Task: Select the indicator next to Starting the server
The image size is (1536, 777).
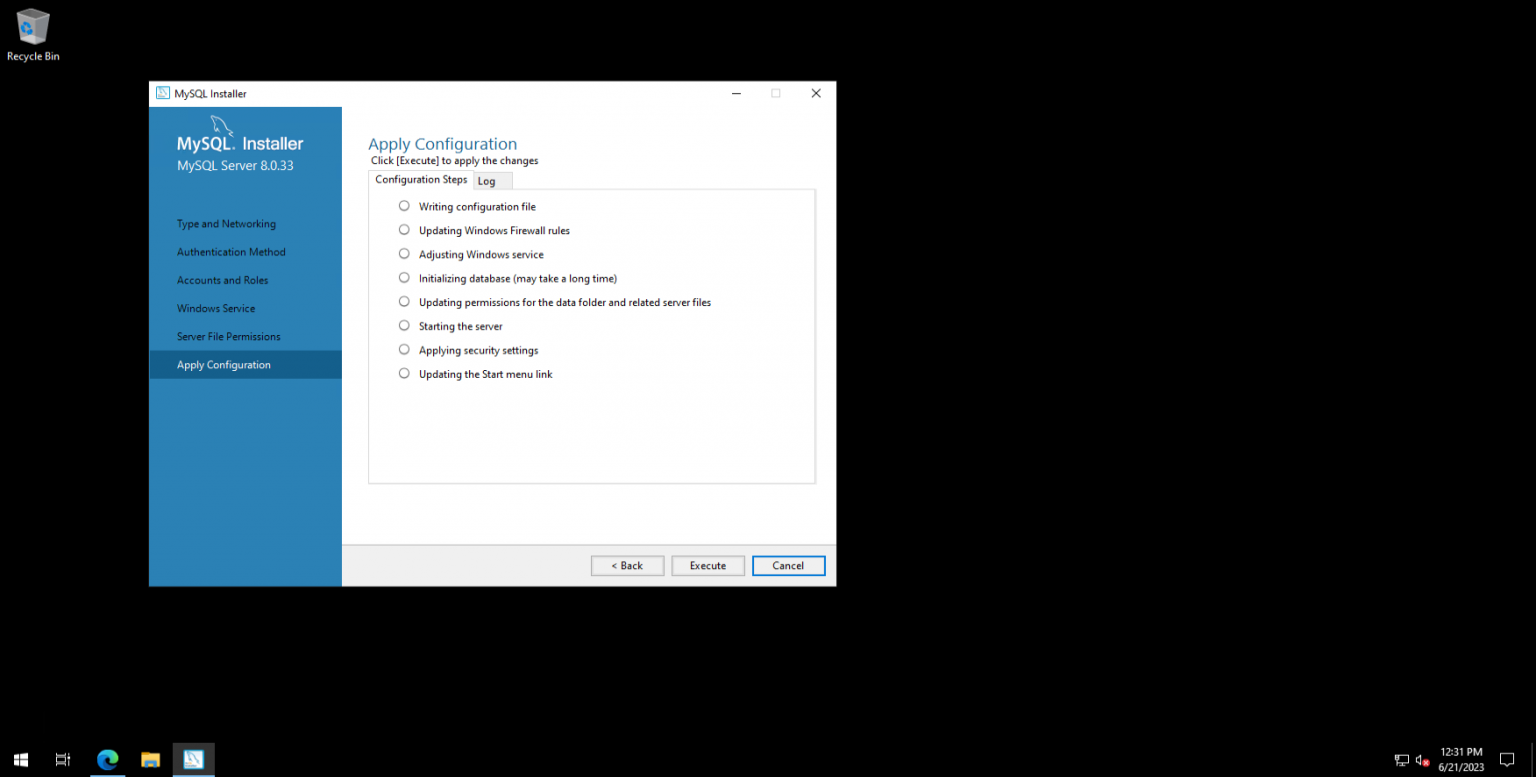Action: coord(404,325)
